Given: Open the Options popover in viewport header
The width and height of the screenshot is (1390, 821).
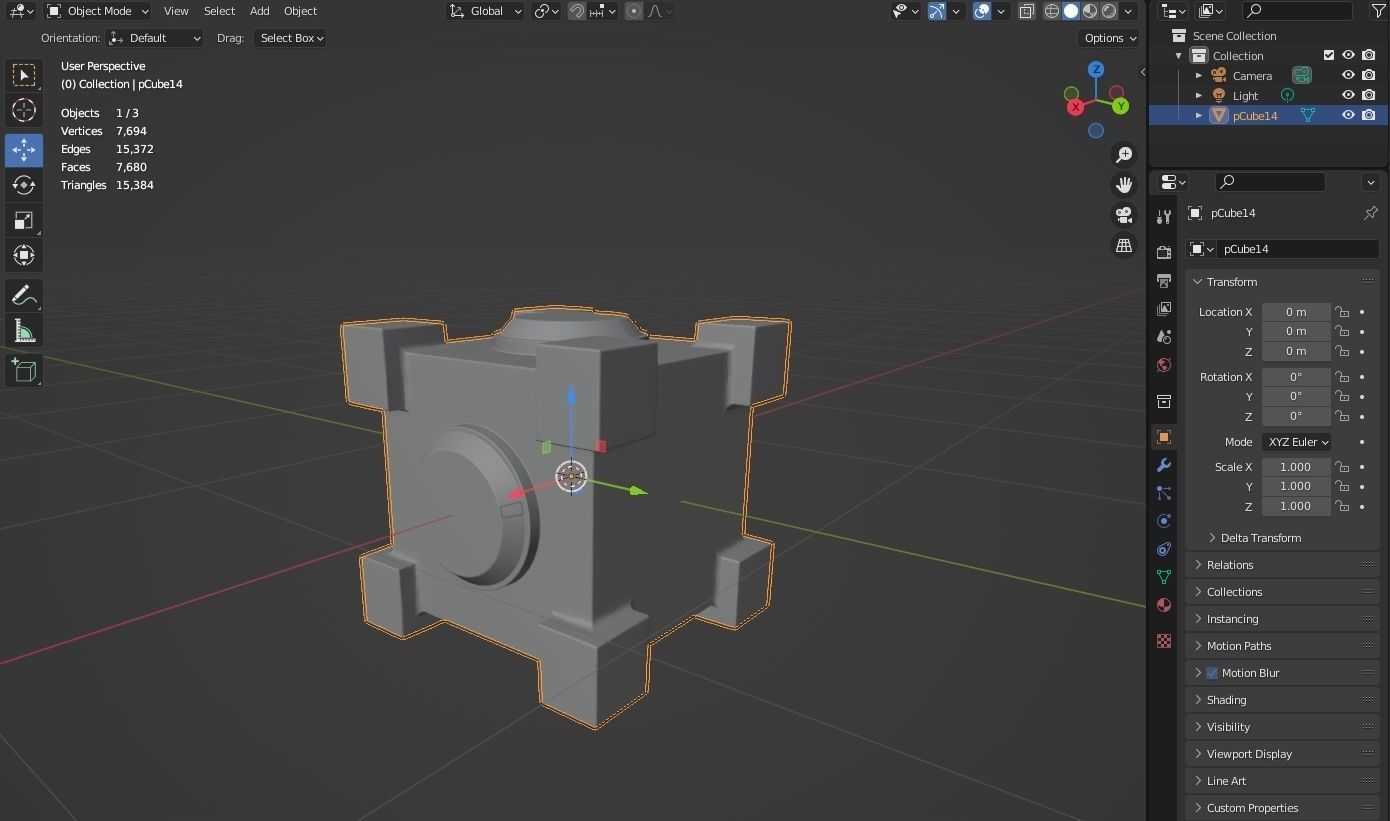Looking at the screenshot, I should pyautogui.click(x=1109, y=38).
